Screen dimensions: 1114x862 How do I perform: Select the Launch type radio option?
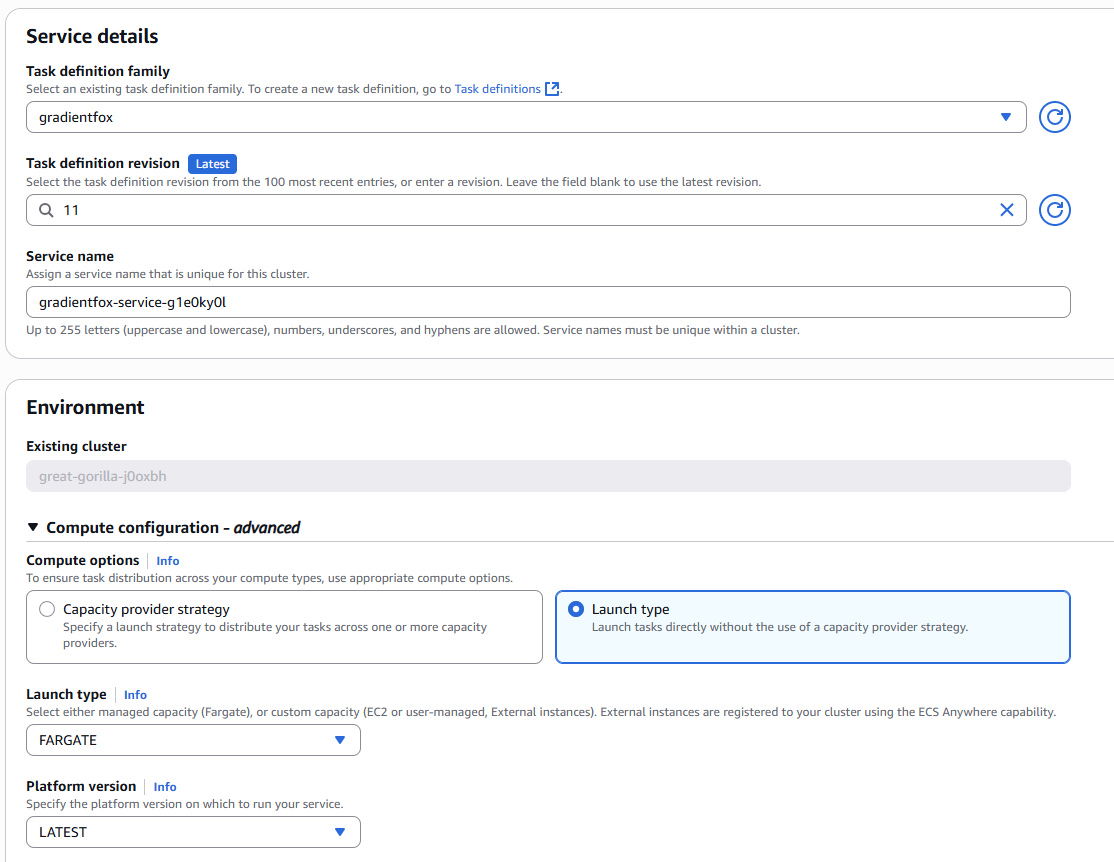click(x=576, y=609)
